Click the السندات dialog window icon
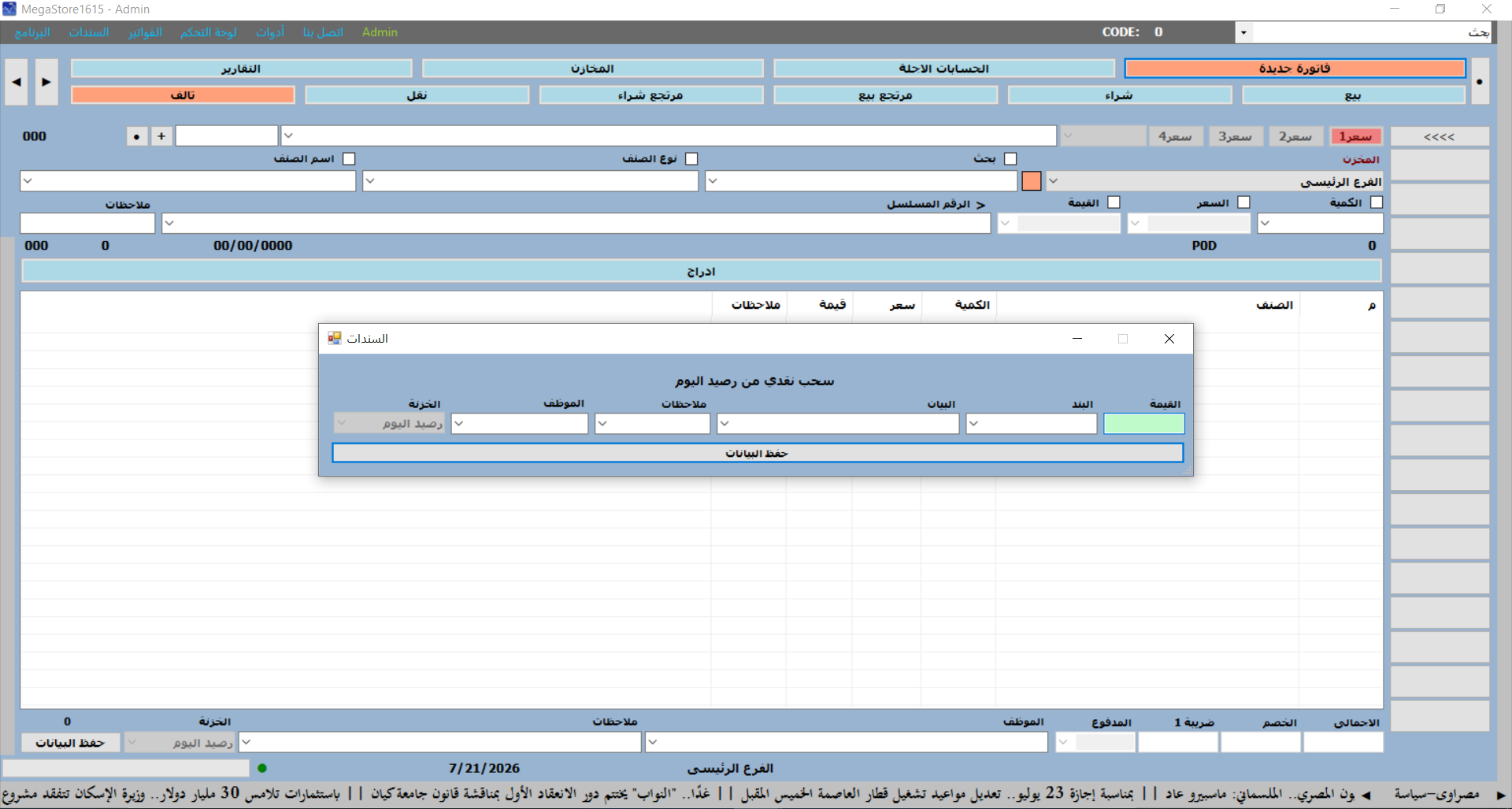Image resolution: width=1512 pixels, height=809 pixels. (335, 339)
